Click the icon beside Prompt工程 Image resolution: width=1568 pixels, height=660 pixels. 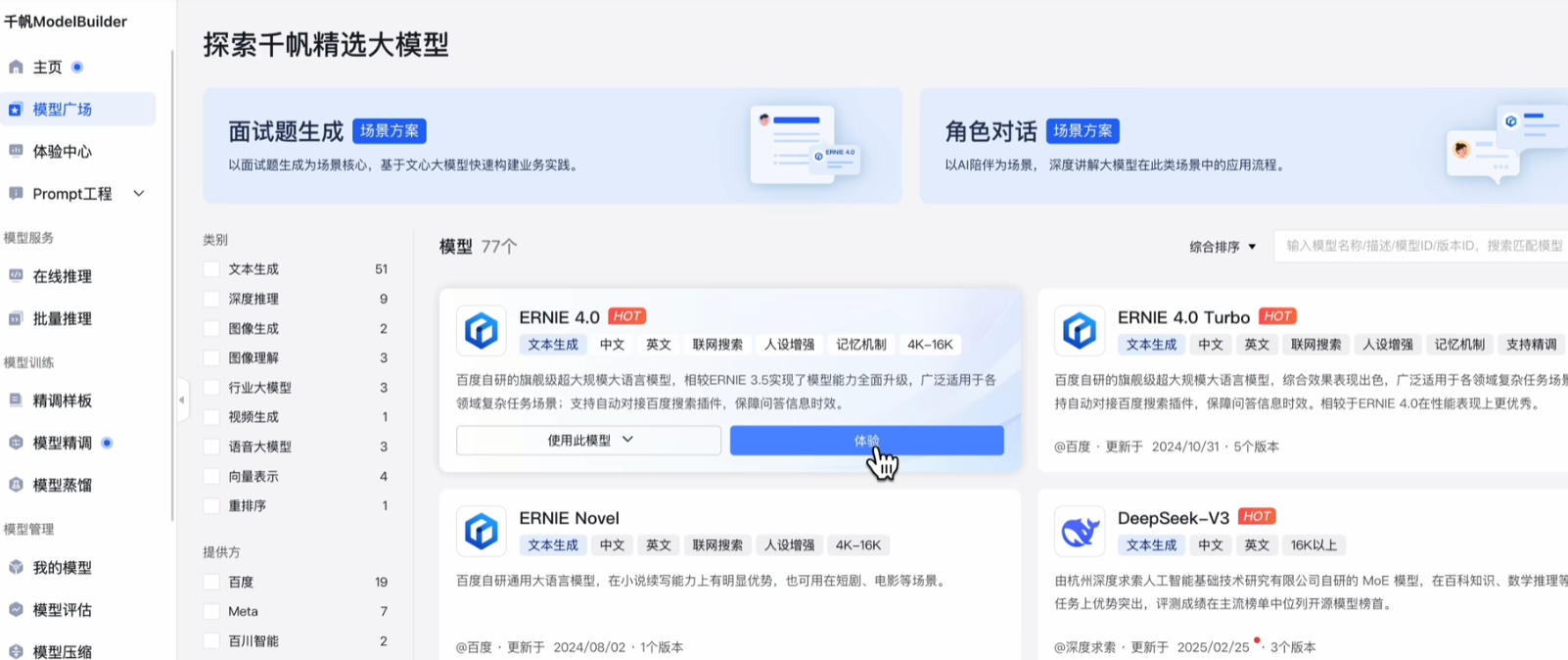[16, 193]
